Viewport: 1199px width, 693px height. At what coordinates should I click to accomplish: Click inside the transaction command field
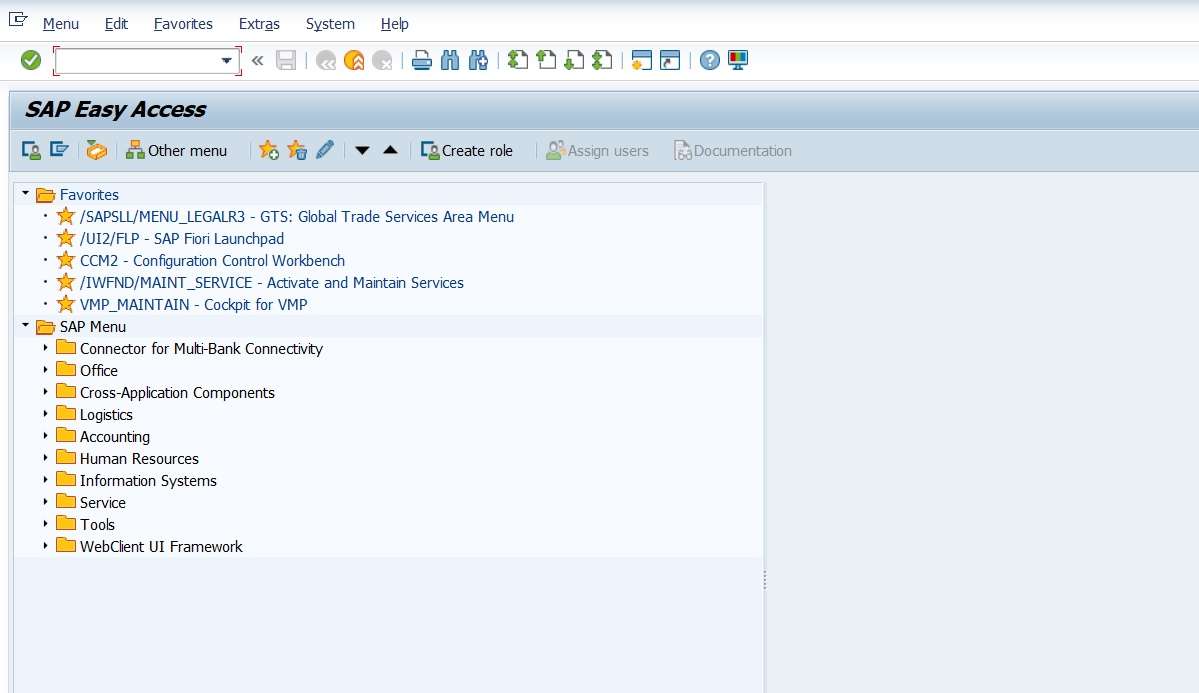point(138,60)
